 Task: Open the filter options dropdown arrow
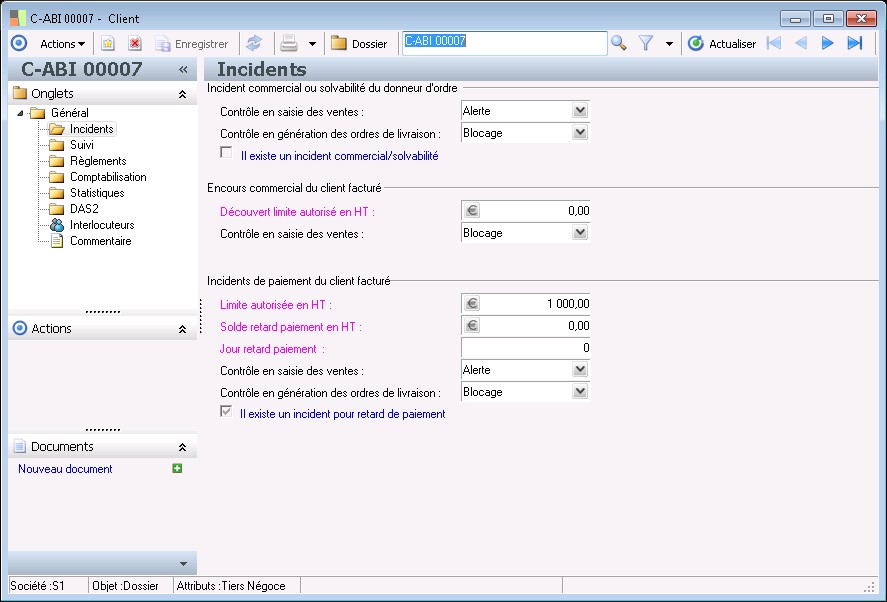click(669, 44)
